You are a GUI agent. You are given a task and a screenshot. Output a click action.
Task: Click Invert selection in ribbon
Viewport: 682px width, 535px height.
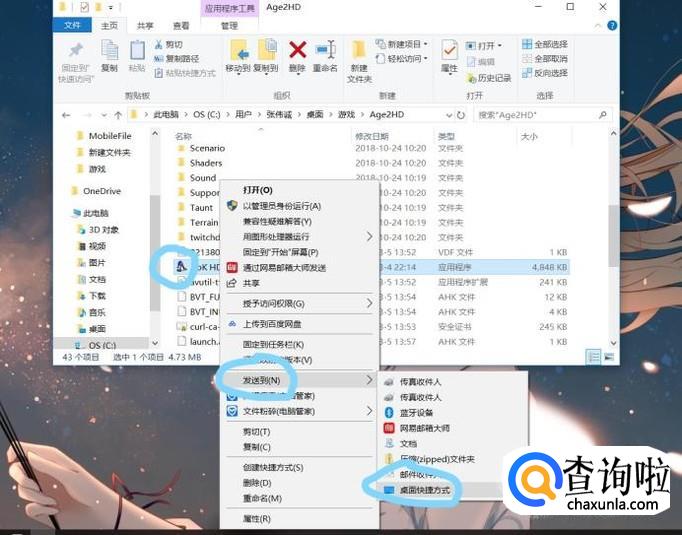pos(545,73)
